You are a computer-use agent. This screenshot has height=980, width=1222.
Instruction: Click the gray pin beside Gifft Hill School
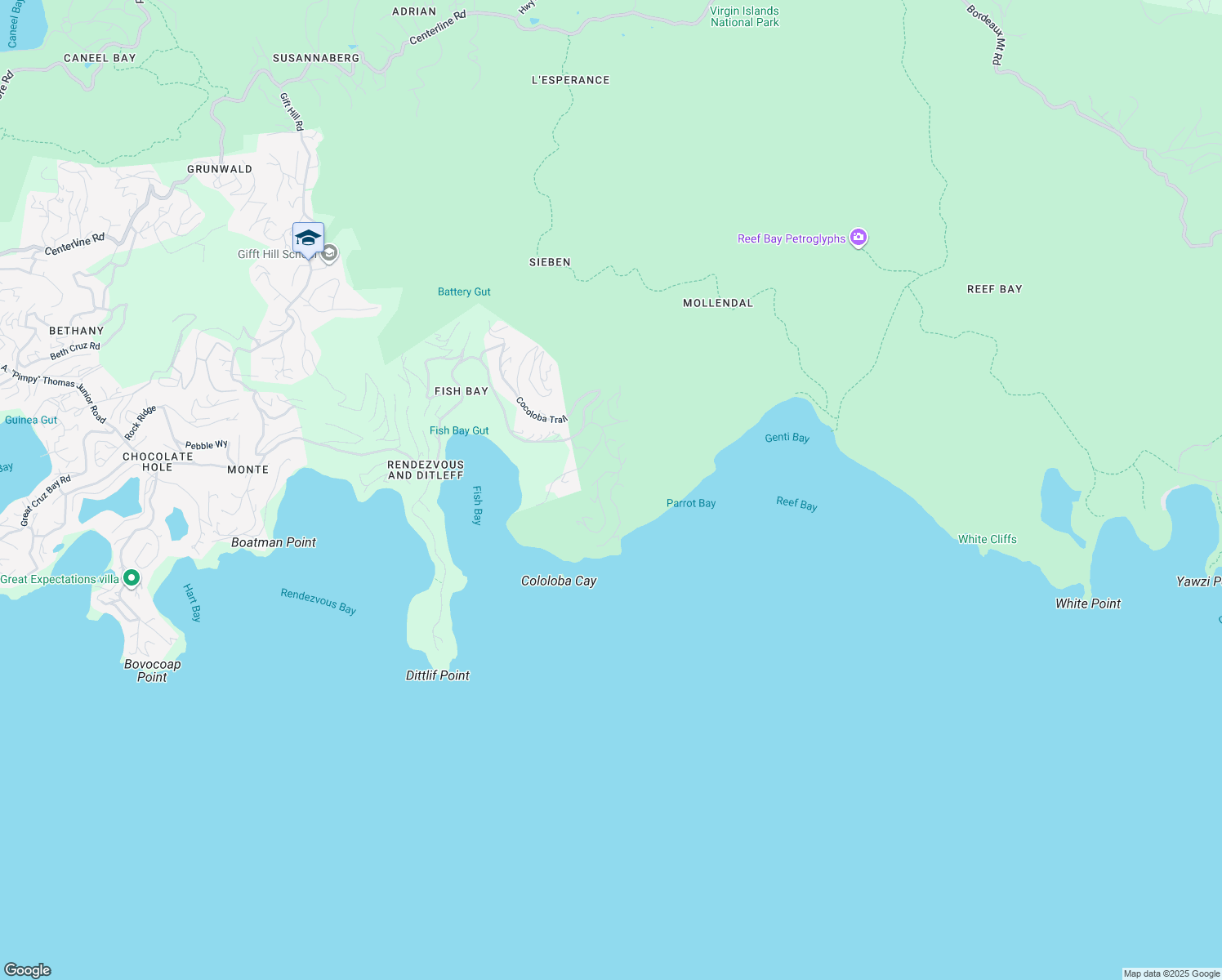[329, 254]
